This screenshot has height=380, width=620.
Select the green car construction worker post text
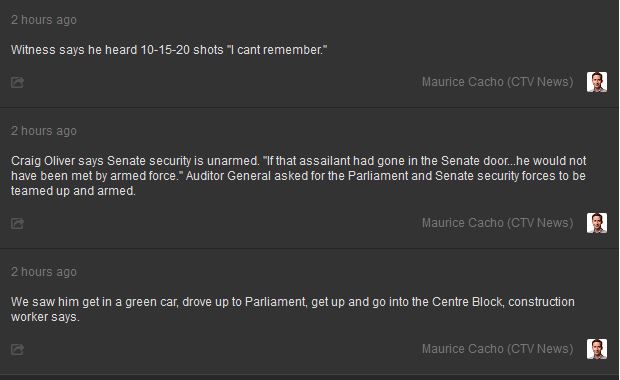(293, 309)
